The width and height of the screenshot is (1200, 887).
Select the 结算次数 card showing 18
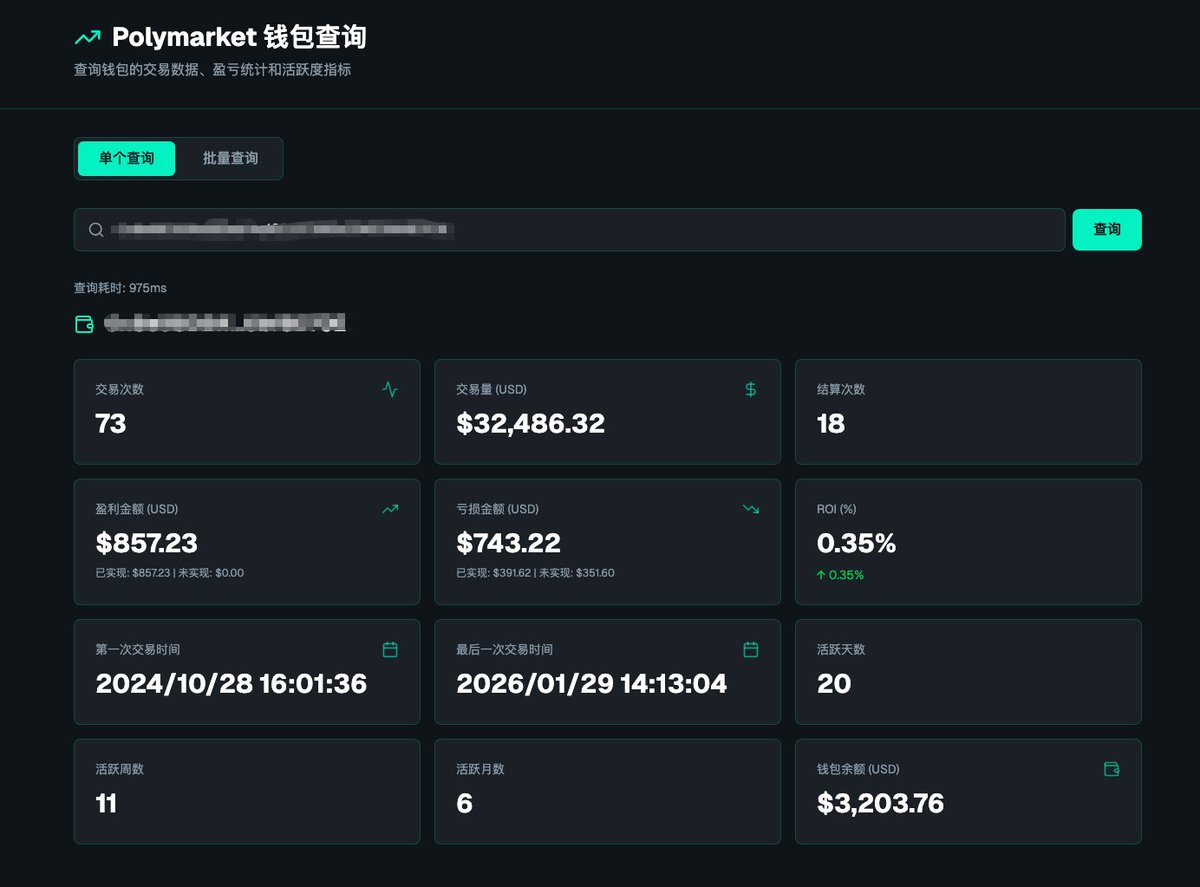968,412
